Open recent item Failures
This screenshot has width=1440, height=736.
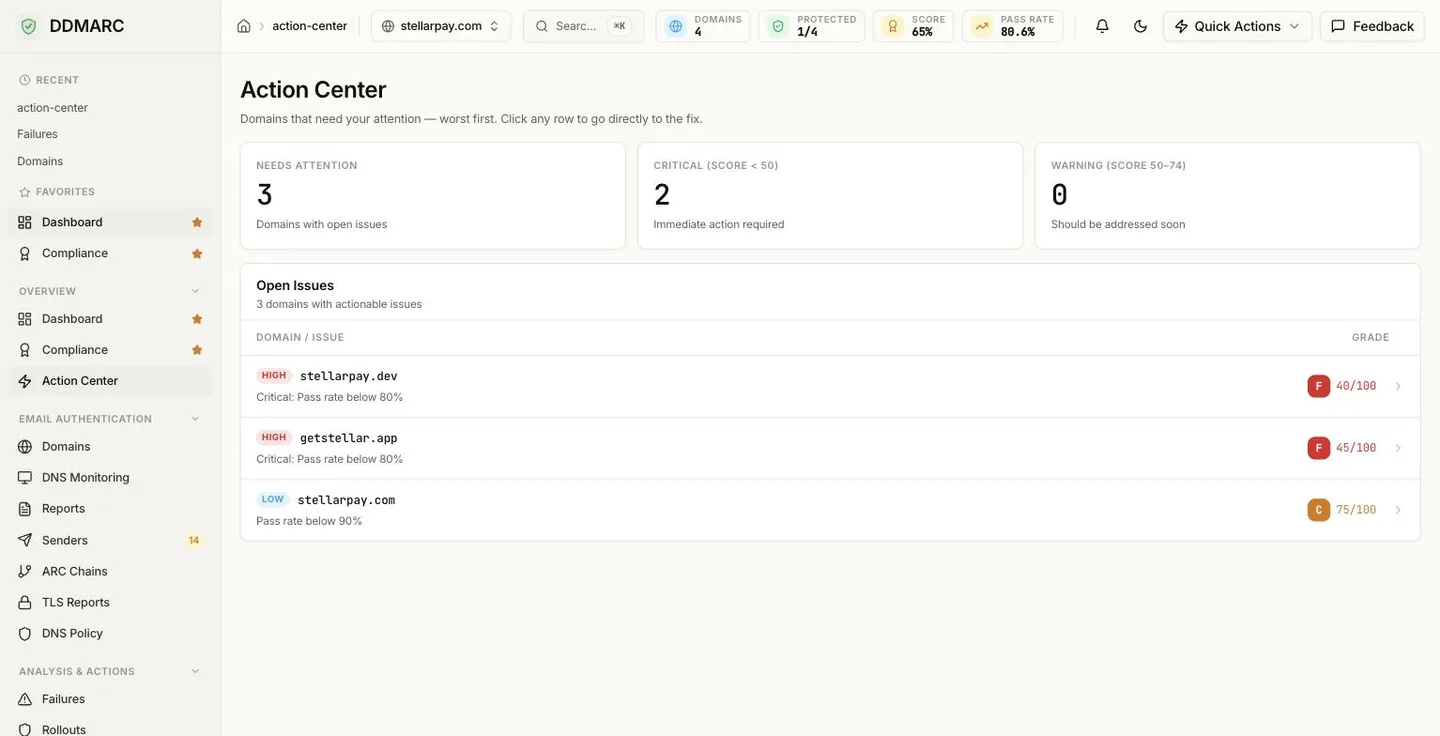[x=37, y=134]
